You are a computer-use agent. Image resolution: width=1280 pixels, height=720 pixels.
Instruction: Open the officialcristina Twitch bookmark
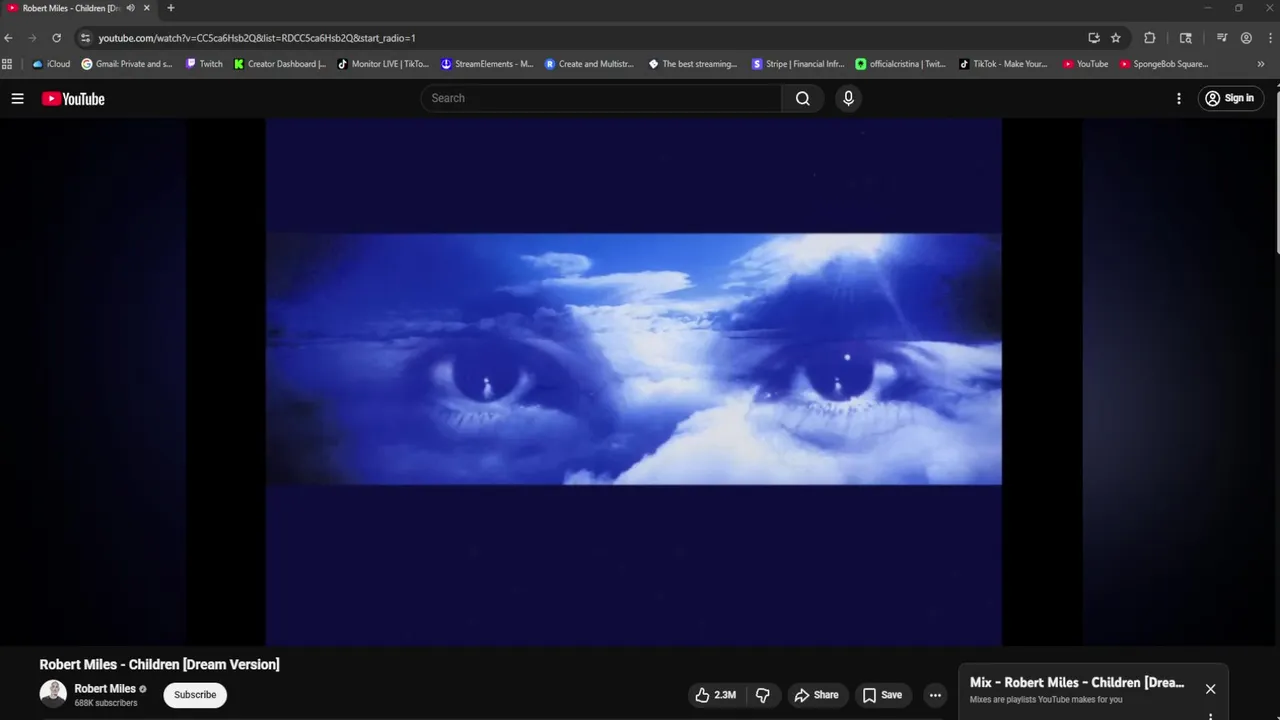(x=901, y=64)
